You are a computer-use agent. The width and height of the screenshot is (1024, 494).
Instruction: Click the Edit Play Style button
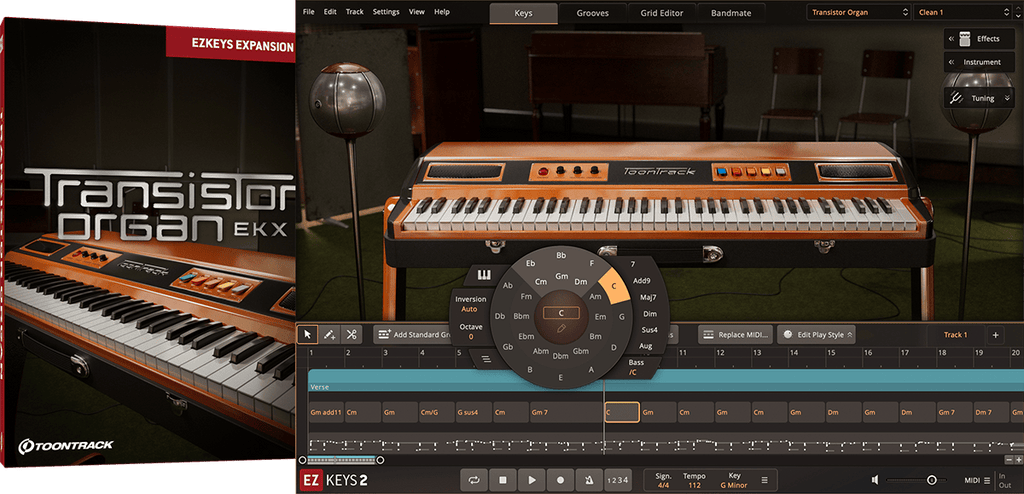[819, 334]
